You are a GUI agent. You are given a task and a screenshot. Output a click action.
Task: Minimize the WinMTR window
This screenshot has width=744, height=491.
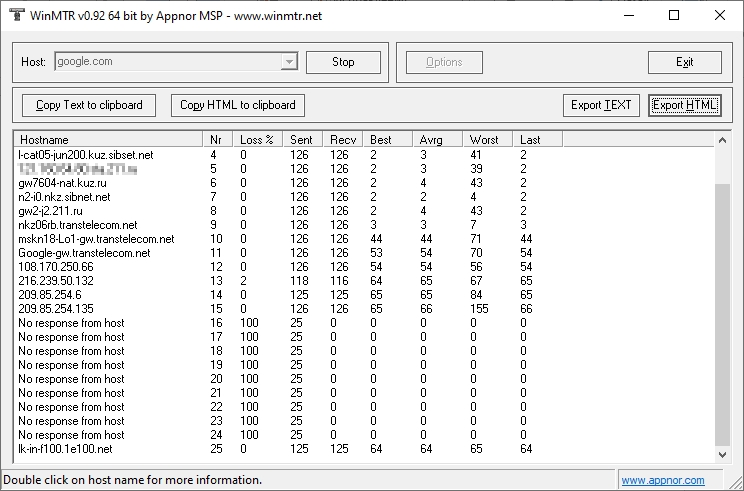tap(629, 15)
